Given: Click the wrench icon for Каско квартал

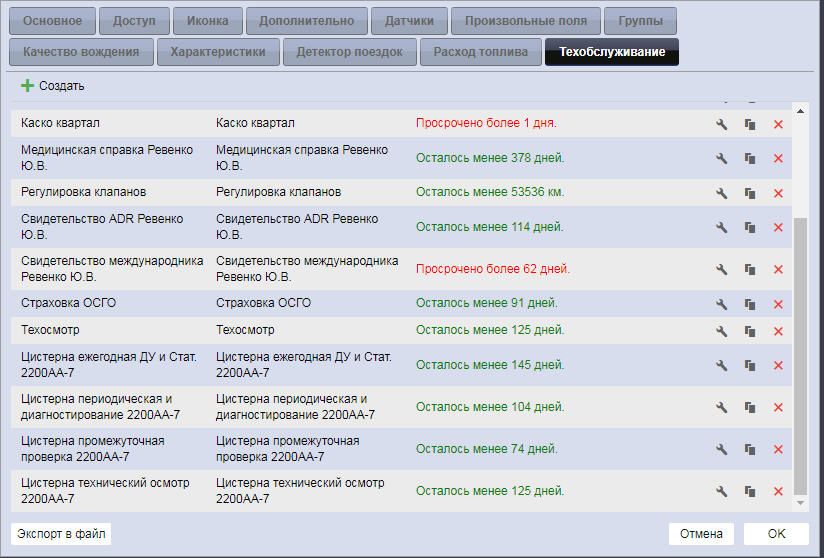Looking at the screenshot, I should coord(721,124).
